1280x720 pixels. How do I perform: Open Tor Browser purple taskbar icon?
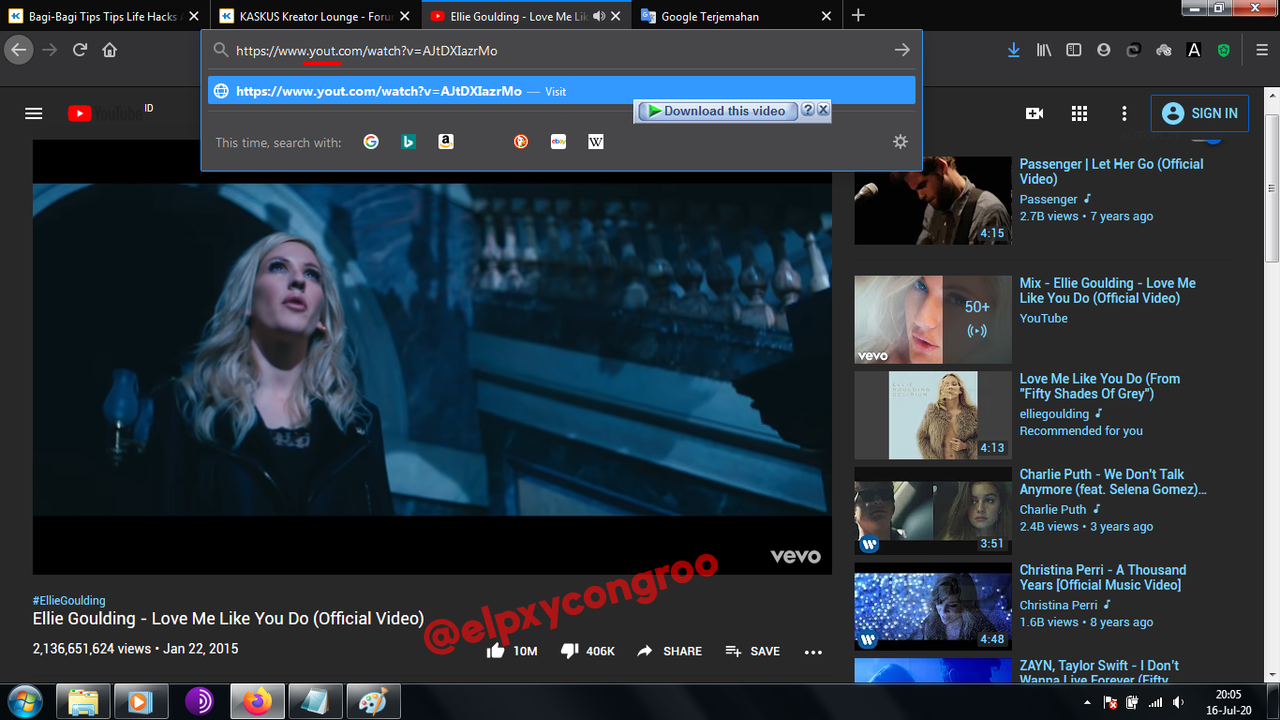pyautogui.click(x=199, y=702)
